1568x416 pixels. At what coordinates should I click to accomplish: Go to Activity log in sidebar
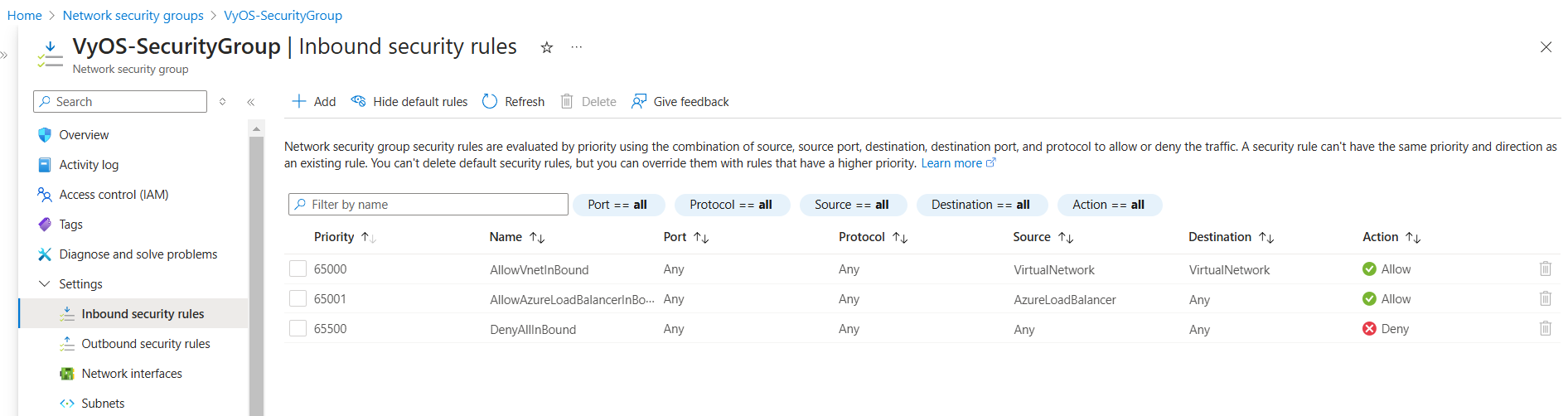point(89,165)
